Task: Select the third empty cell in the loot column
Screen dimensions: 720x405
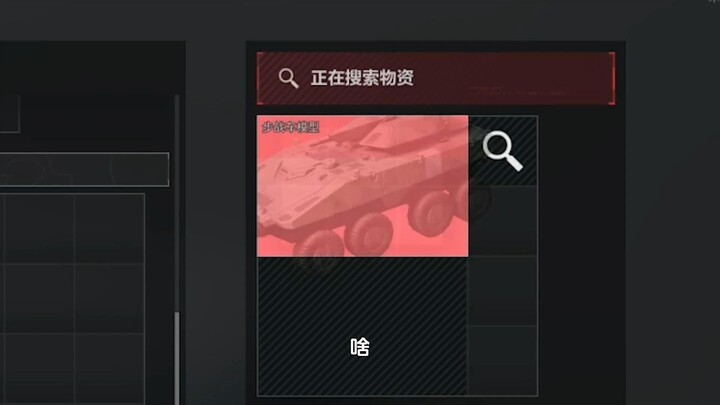Action: pos(503,291)
